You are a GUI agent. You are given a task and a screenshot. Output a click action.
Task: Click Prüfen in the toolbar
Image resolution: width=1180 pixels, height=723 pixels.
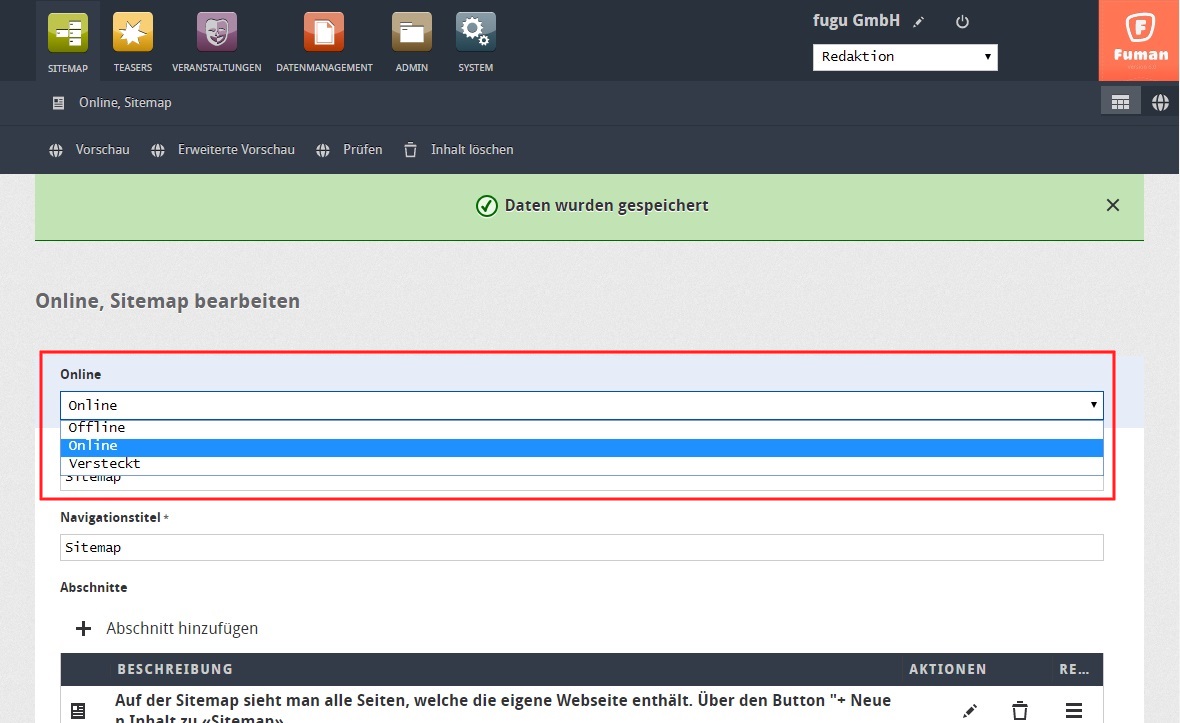(x=349, y=150)
